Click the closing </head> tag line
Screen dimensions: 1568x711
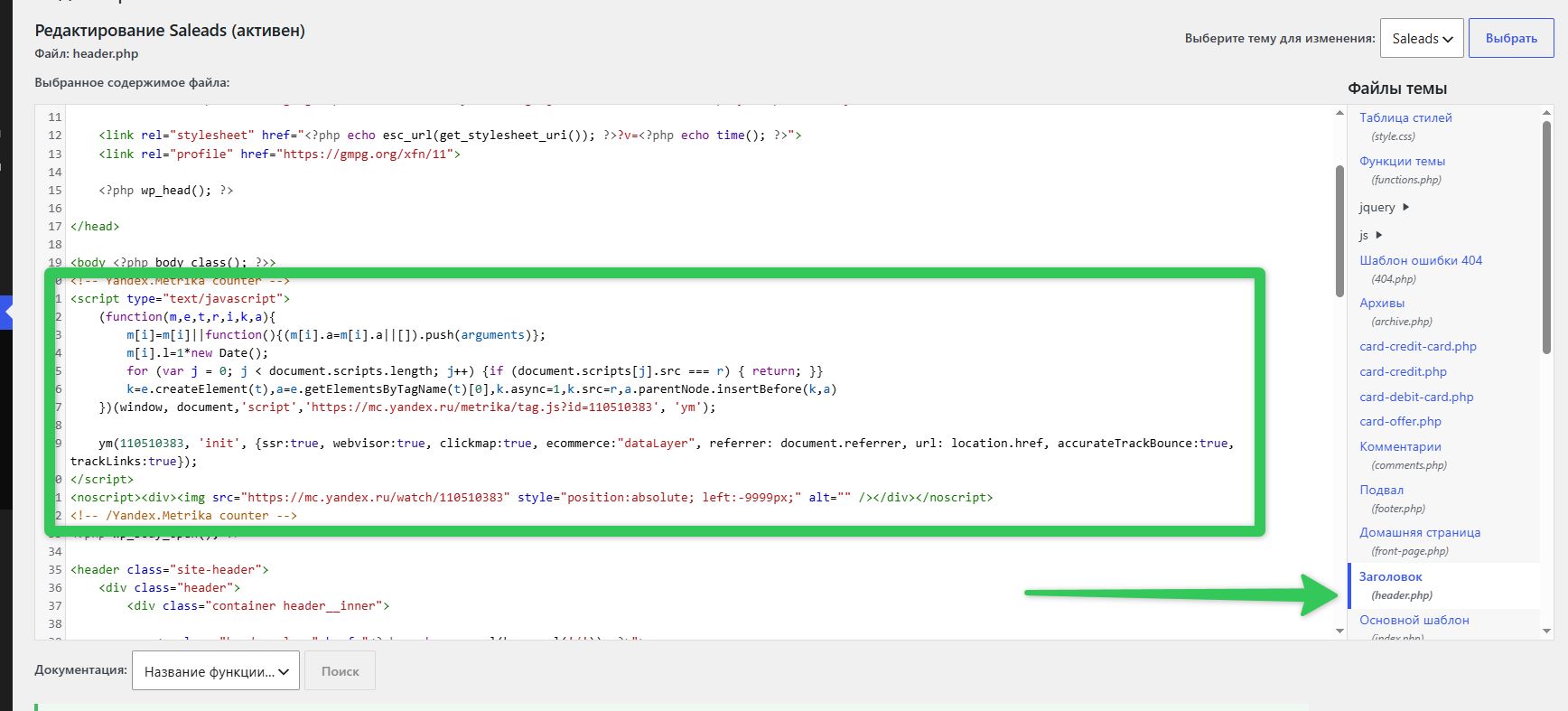[95, 226]
